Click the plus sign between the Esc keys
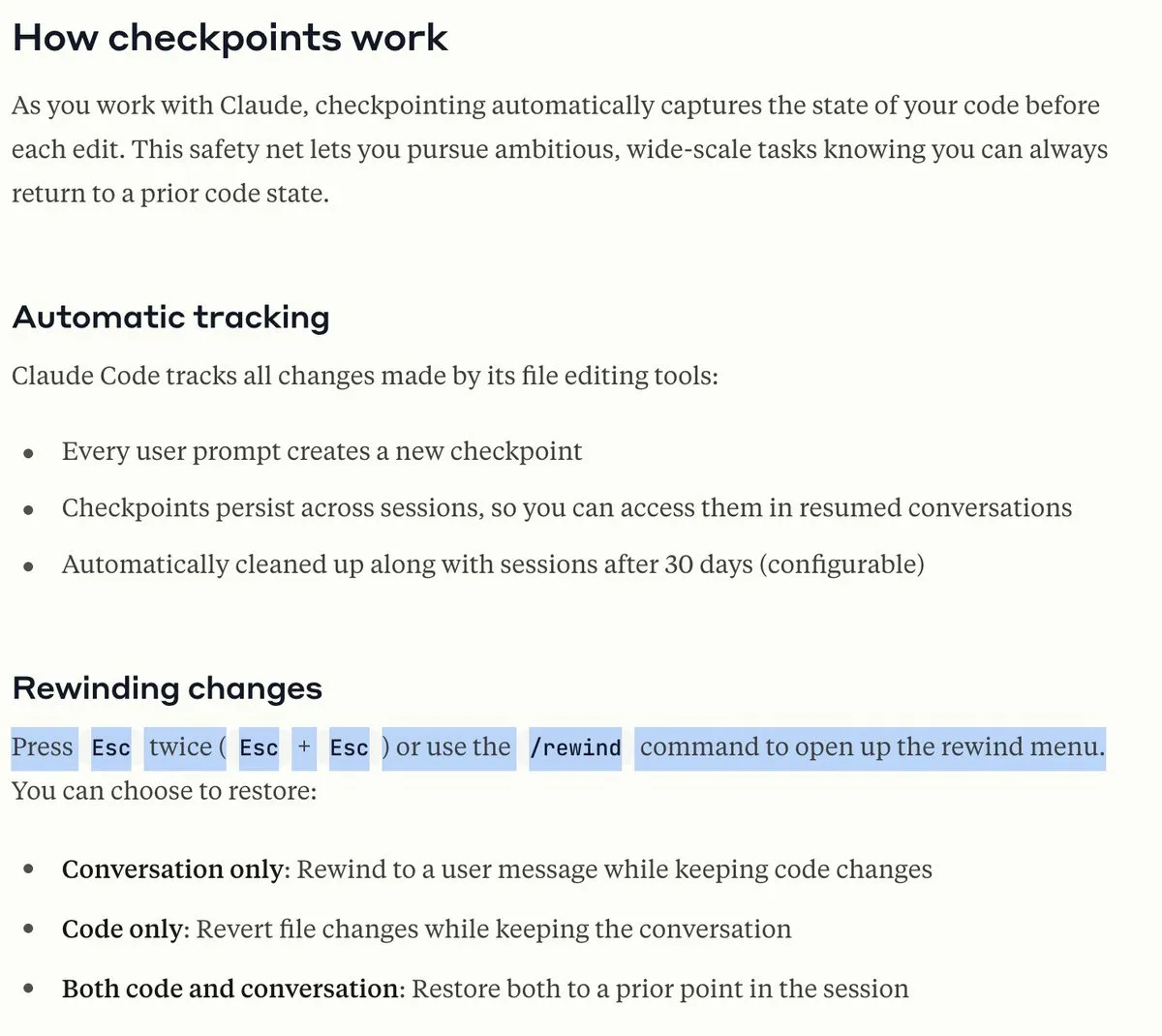This screenshot has height=1036, width=1162. pyautogui.click(x=304, y=747)
